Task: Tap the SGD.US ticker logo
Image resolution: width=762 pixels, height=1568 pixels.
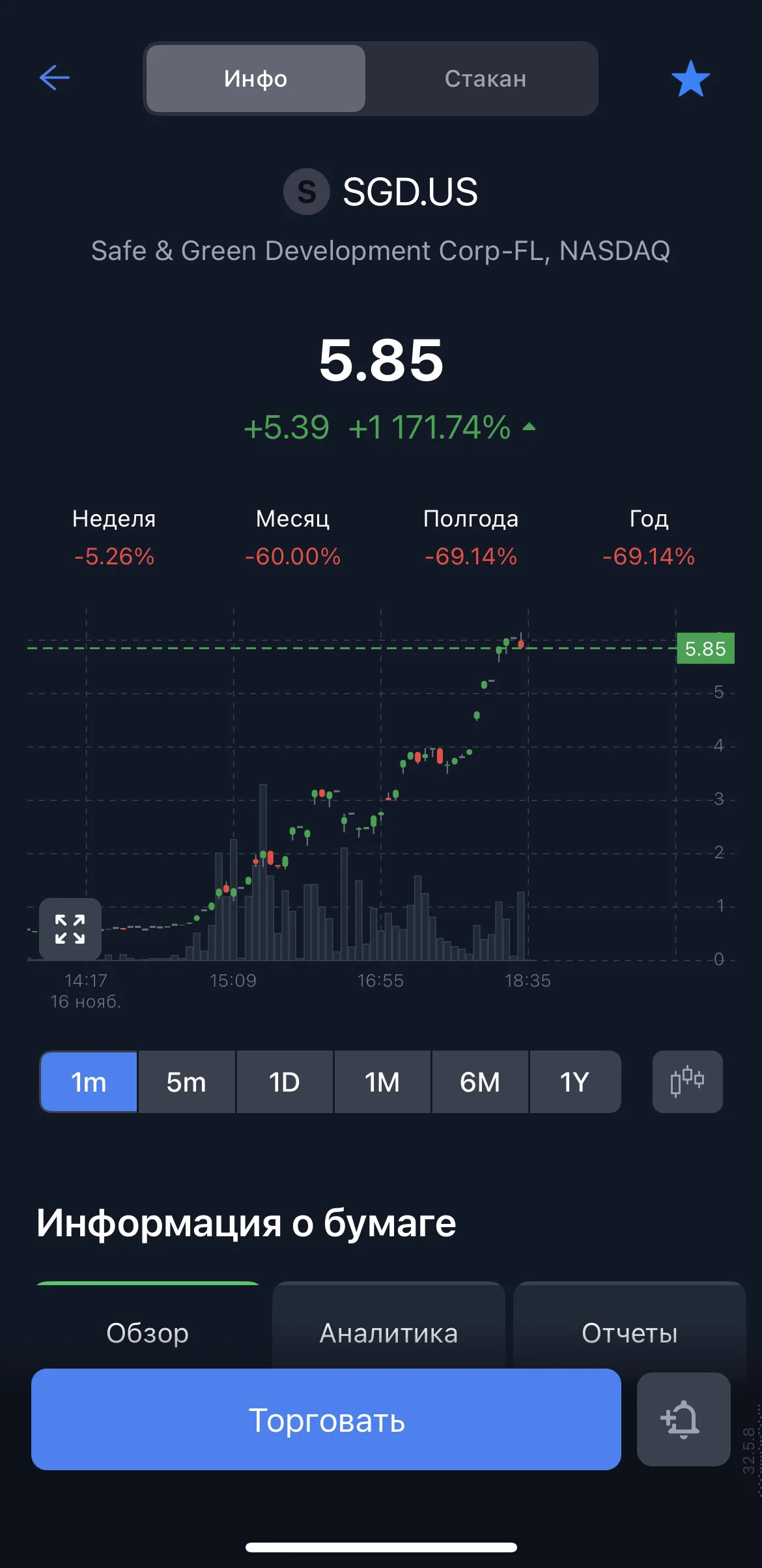Action: [x=307, y=192]
